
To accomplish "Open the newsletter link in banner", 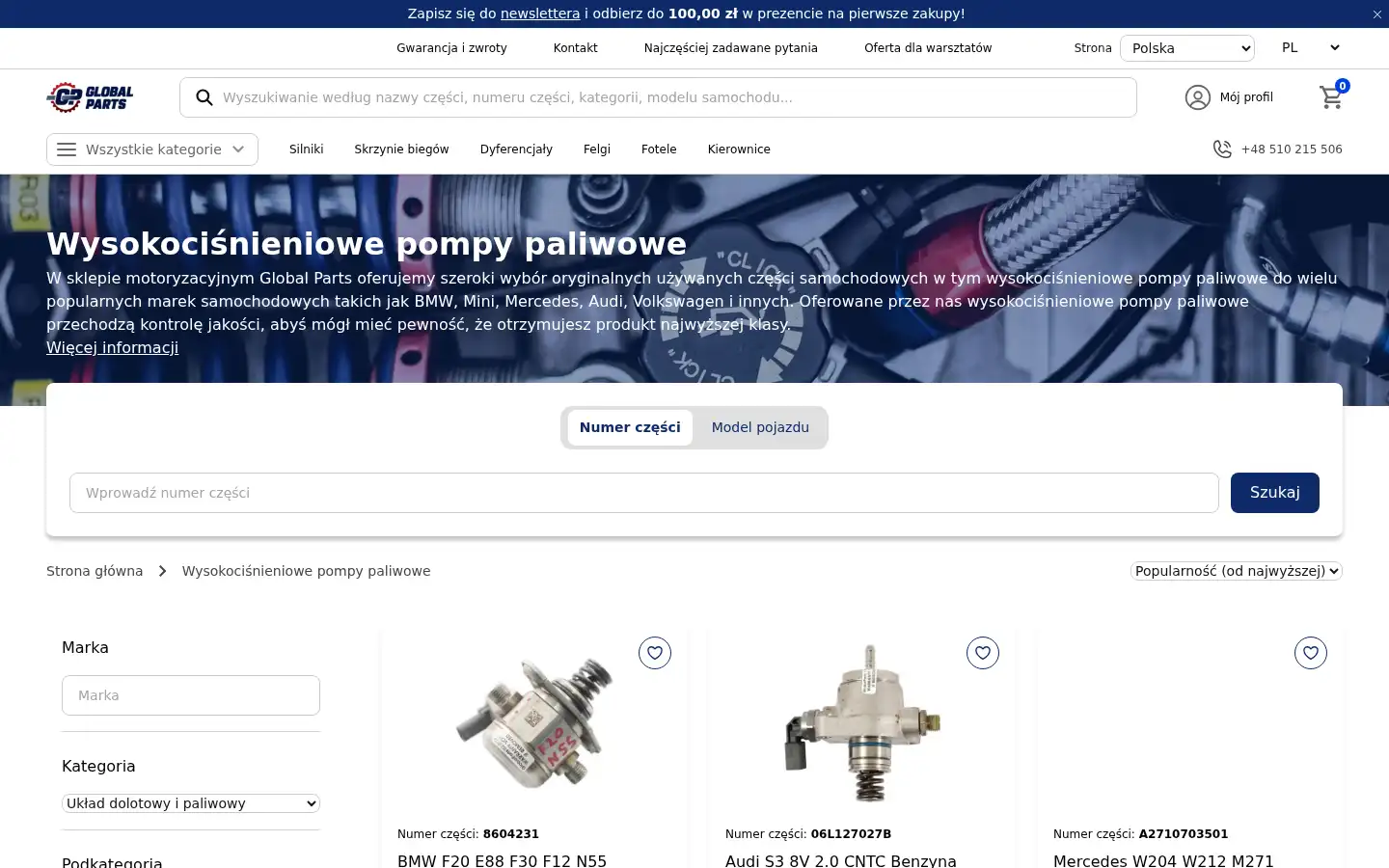I will click(x=540, y=14).
